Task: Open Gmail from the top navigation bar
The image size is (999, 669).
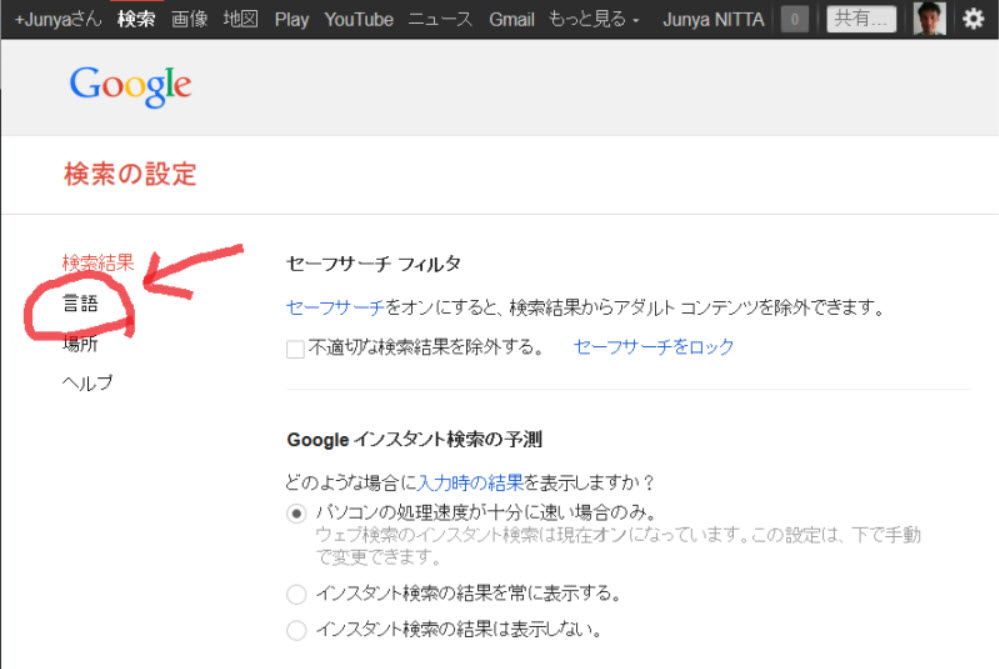Action: [x=511, y=19]
